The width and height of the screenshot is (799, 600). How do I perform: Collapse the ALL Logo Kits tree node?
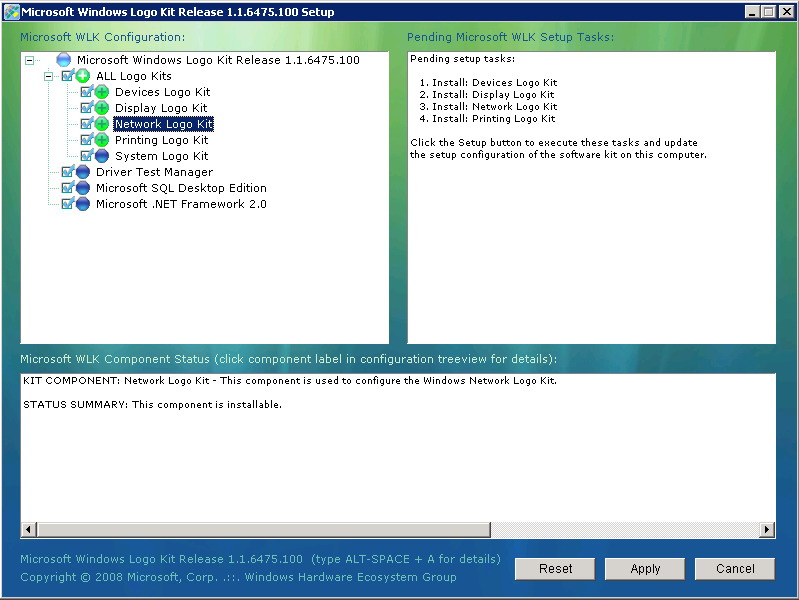[x=48, y=76]
